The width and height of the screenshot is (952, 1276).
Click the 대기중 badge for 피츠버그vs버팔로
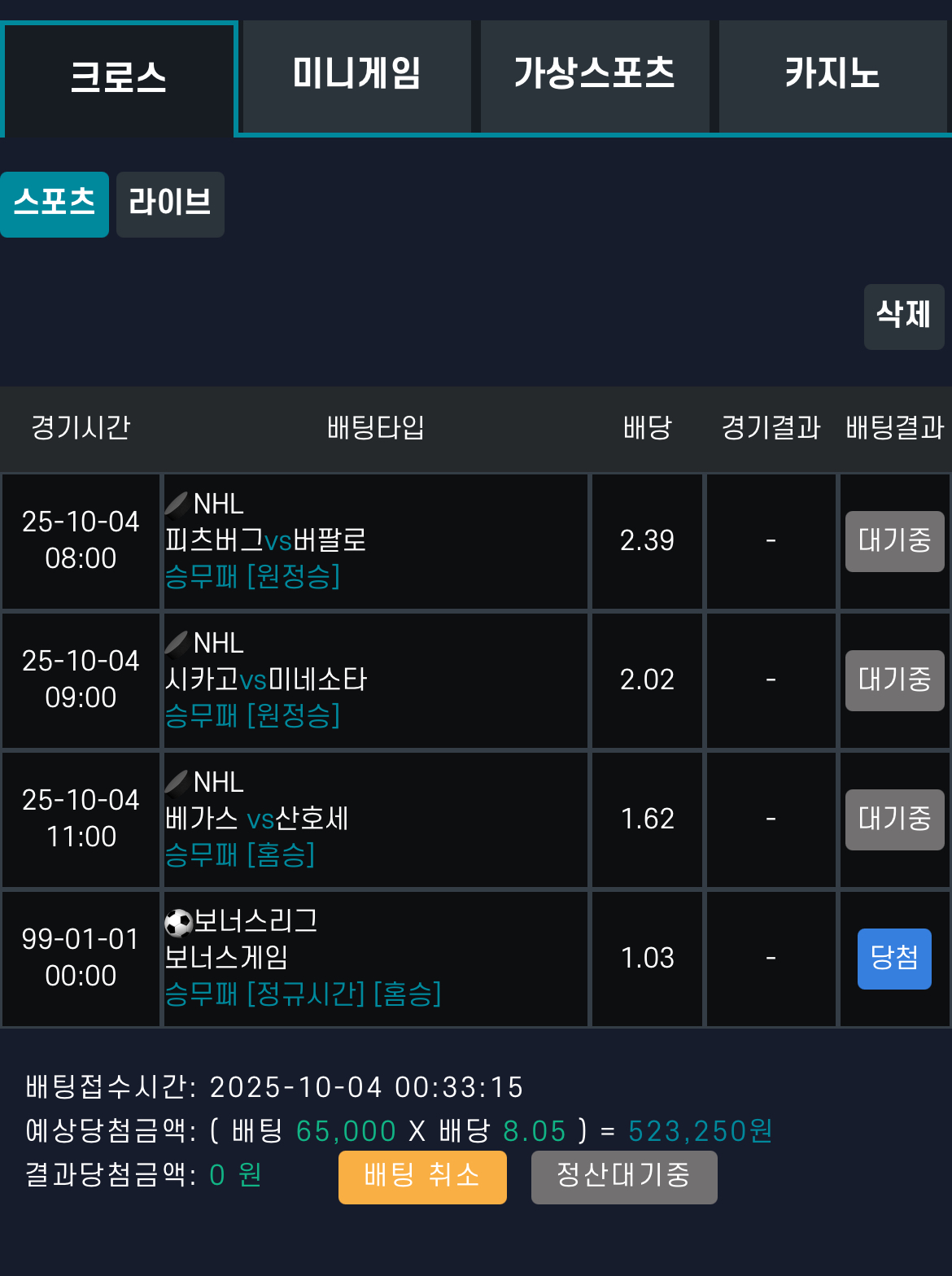click(x=894, y=541)
